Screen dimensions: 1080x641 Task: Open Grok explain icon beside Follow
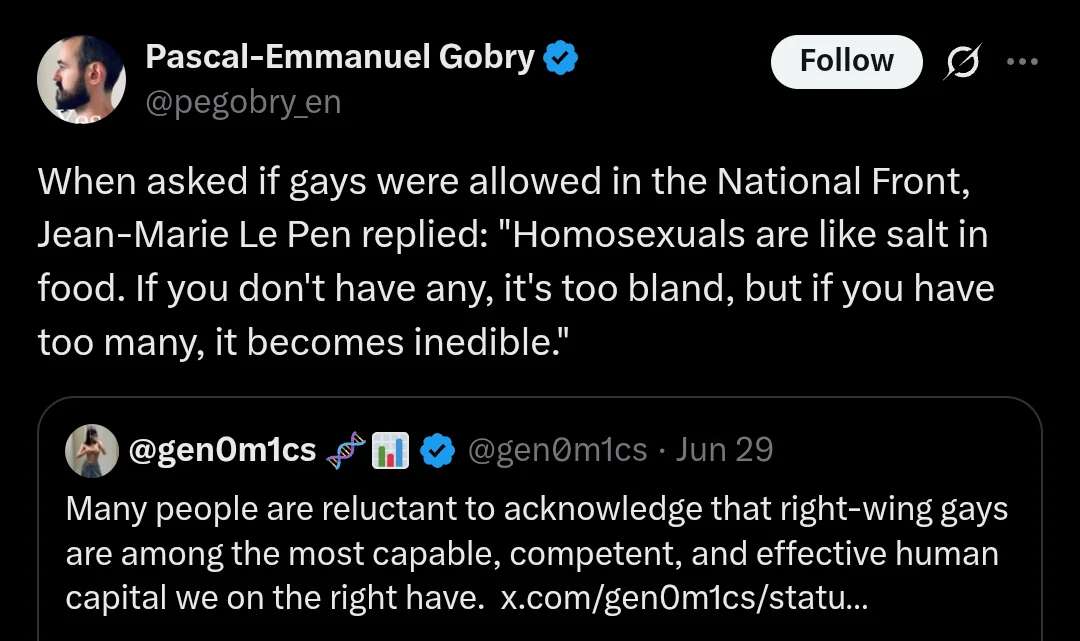pos(962,62)
